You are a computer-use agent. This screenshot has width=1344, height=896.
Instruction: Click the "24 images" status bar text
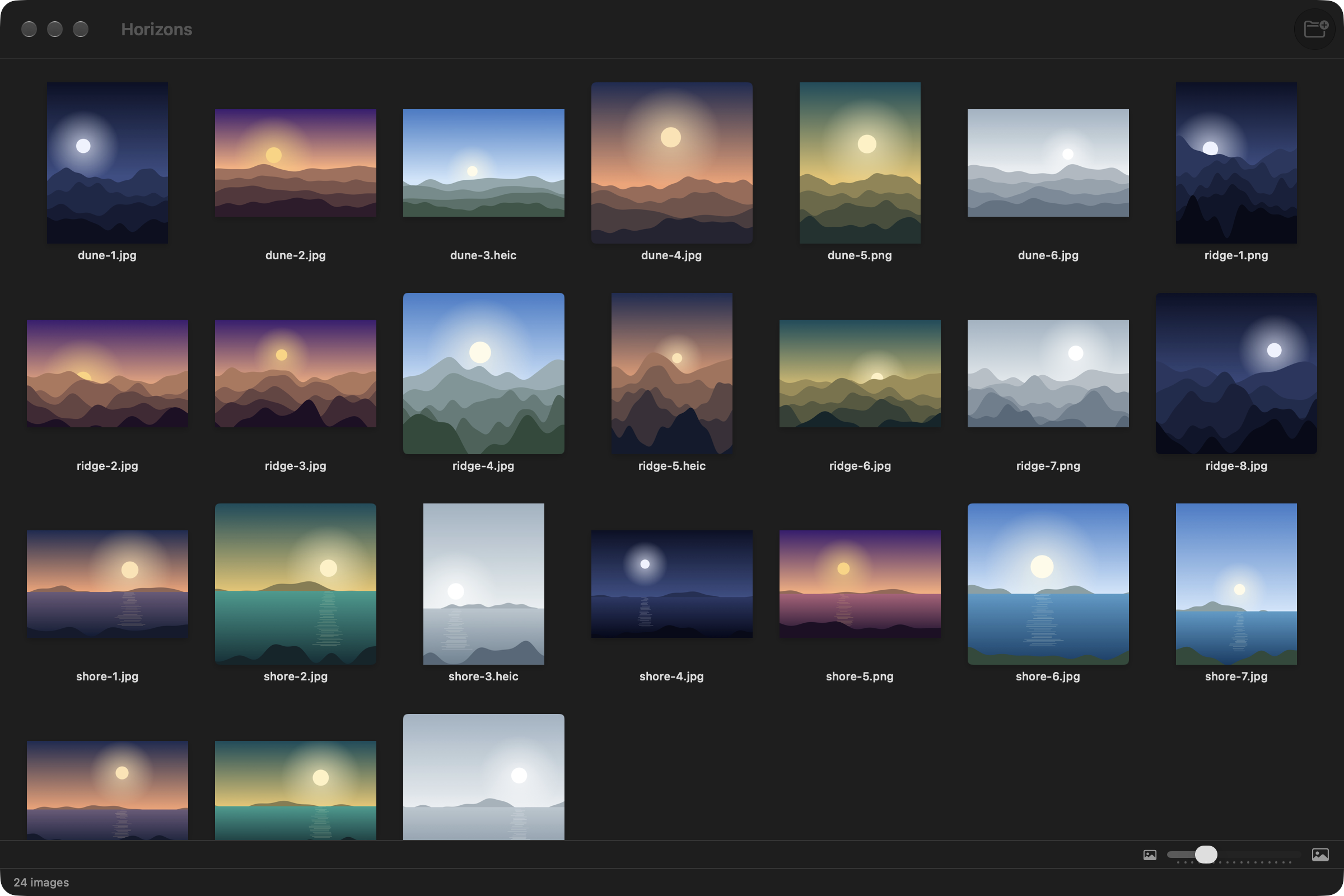pyautogui.click(x=41, y=883)
